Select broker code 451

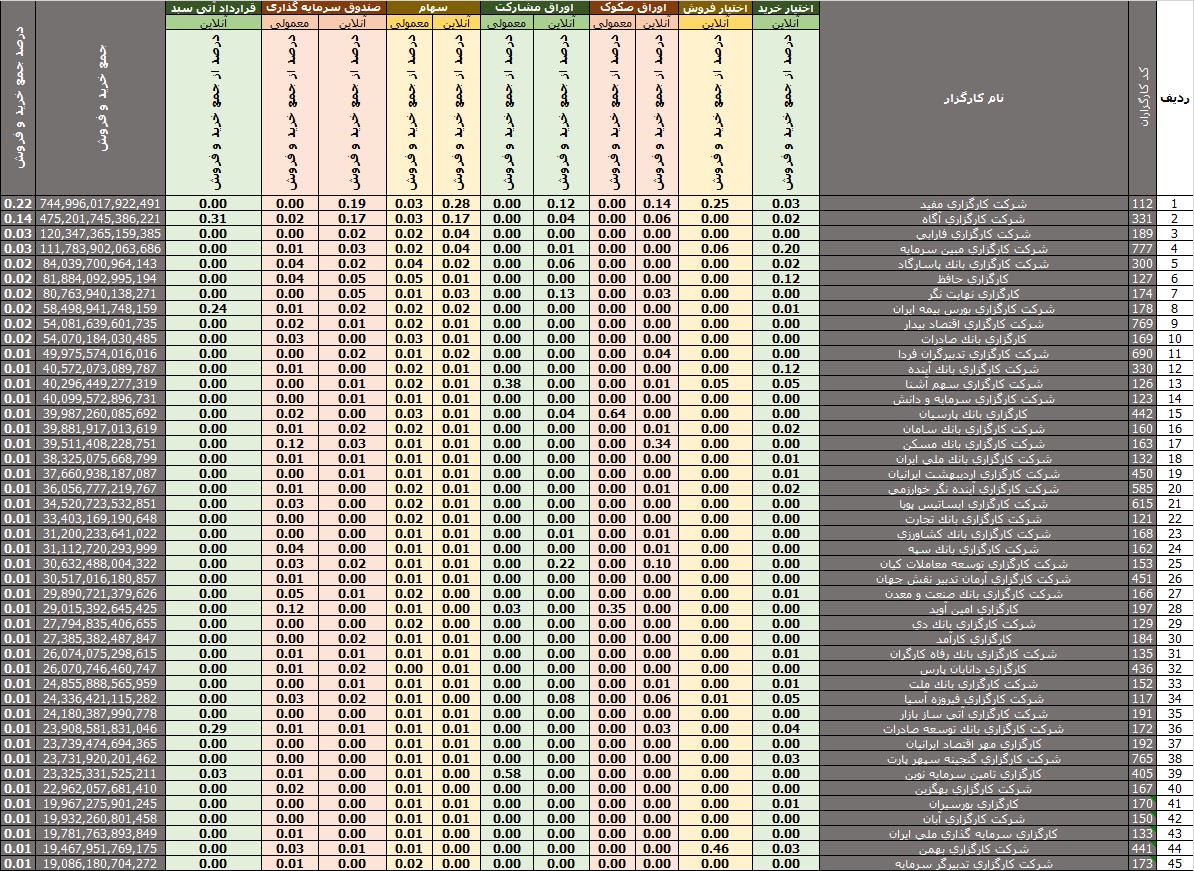pos(1142,579)
